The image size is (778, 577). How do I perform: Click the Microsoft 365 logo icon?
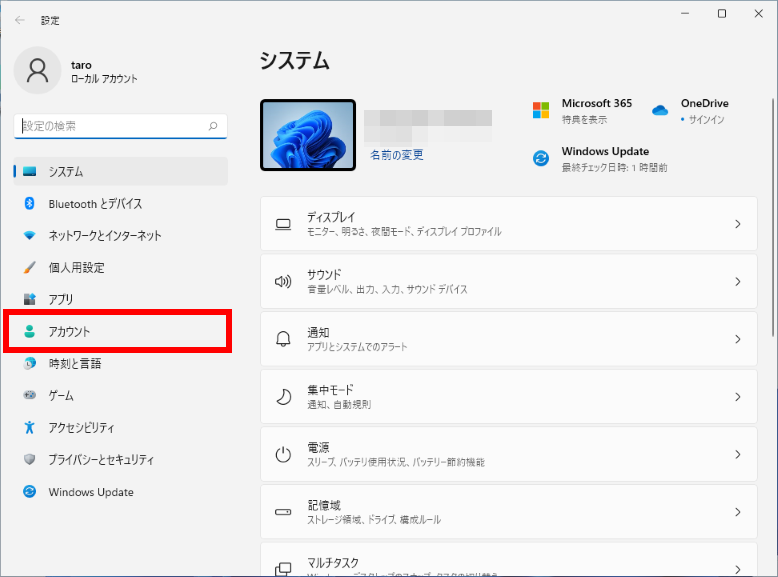tap(541, 110)
